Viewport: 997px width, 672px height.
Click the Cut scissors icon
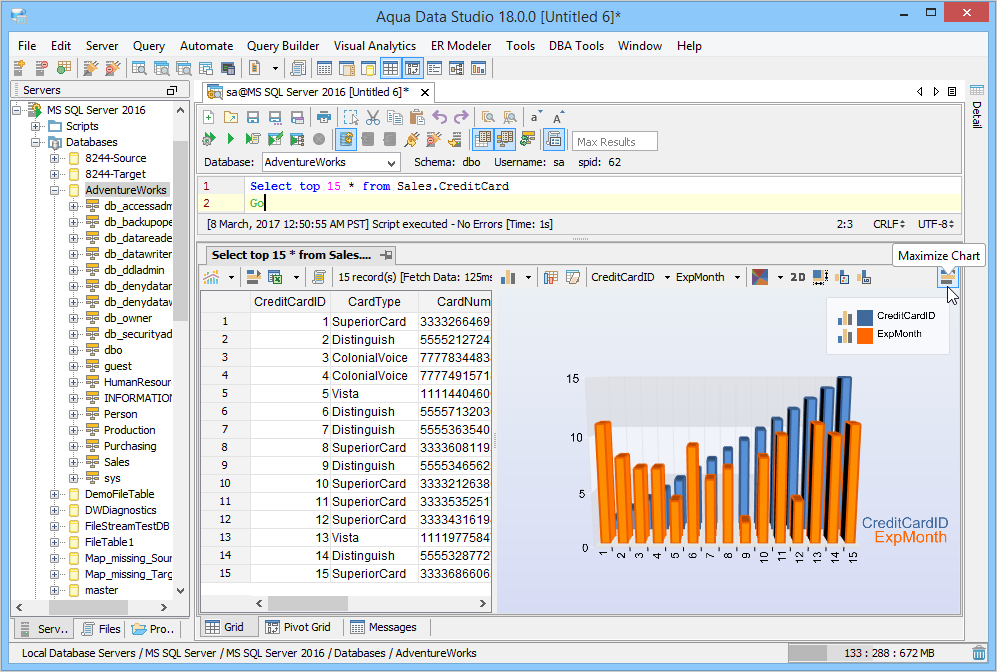[372, 117]
